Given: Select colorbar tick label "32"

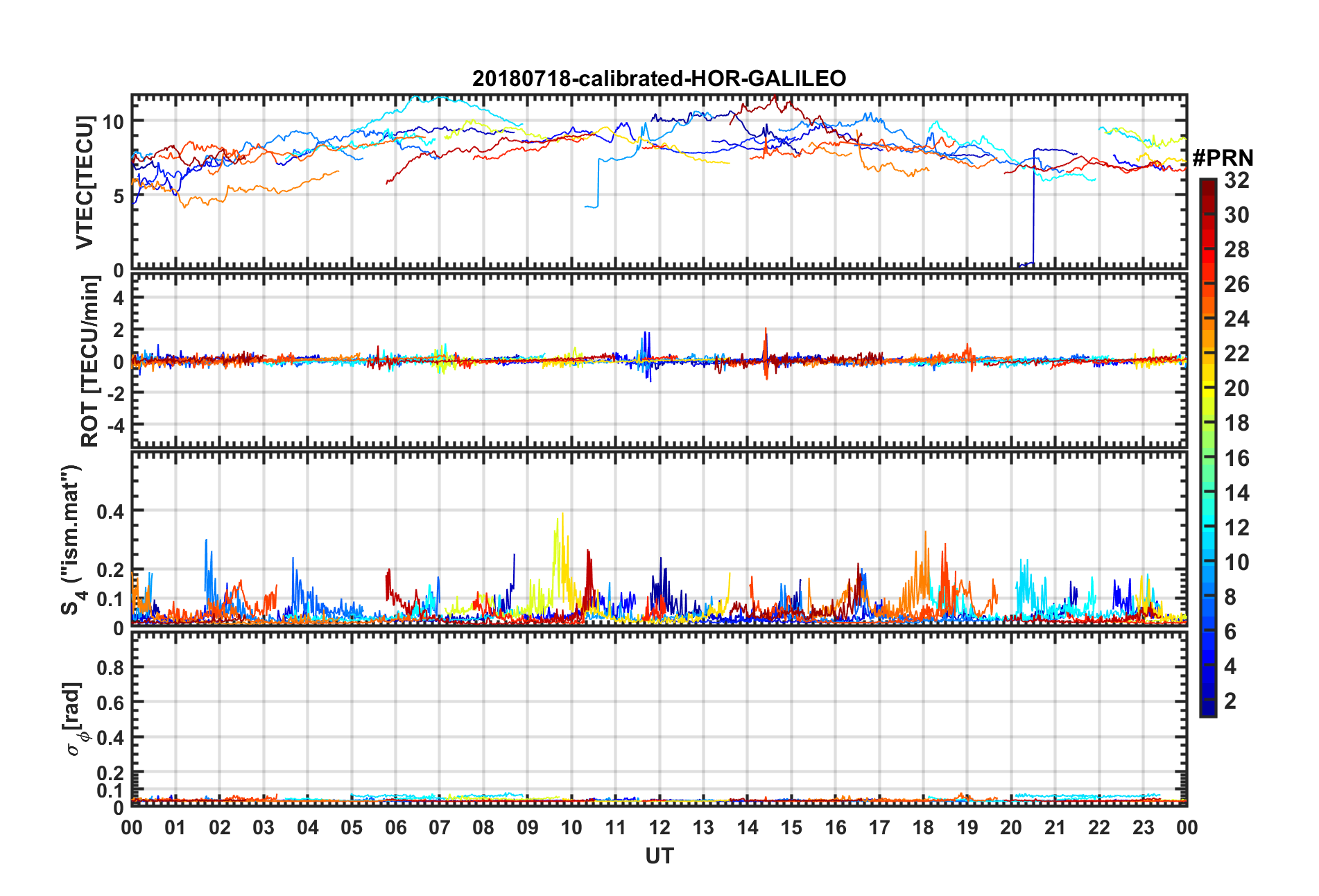Looking at the screenshot, I should [1236, 180].
